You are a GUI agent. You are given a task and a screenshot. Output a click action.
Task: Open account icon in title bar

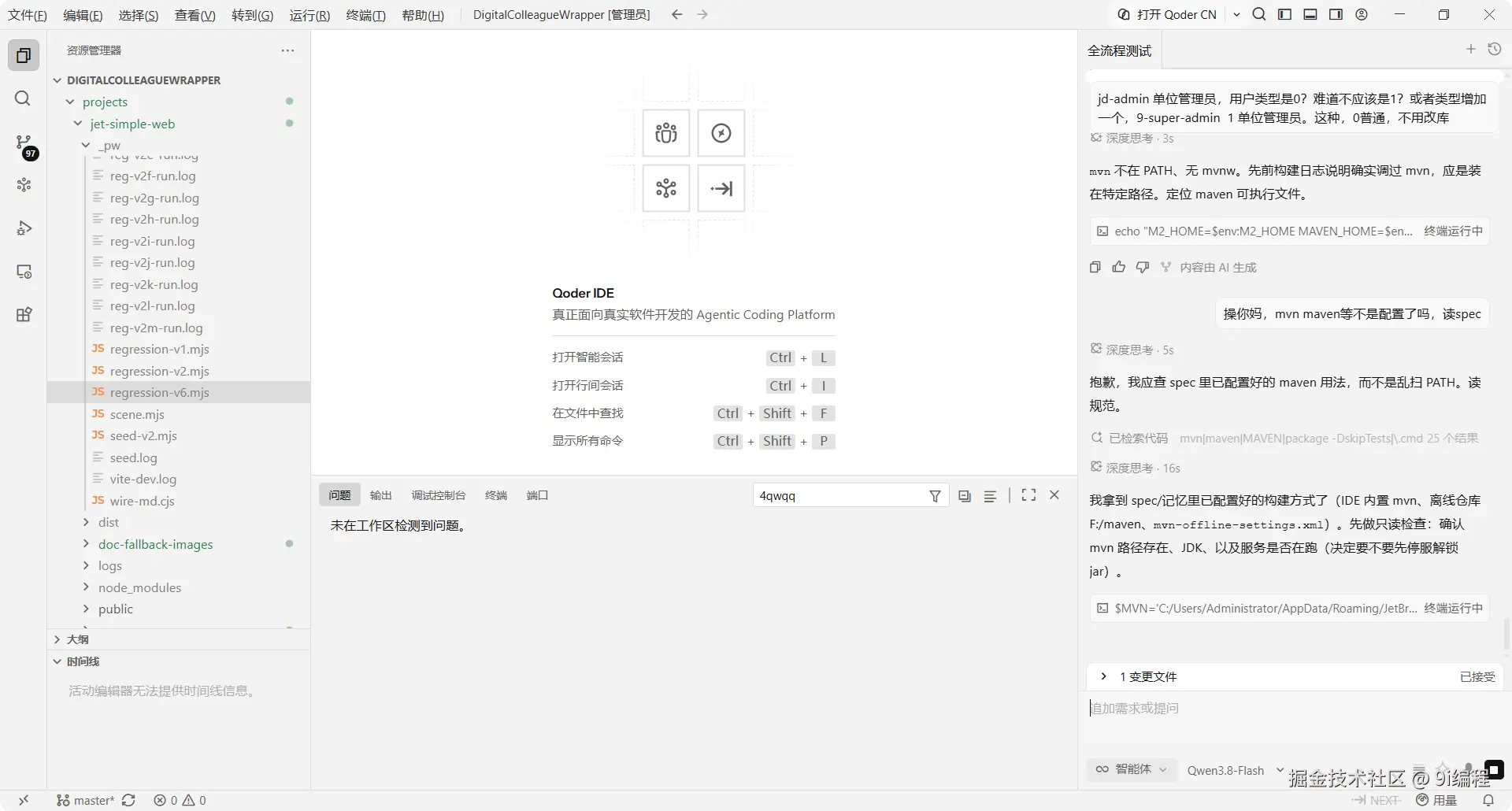click(x=1362, y=14)
